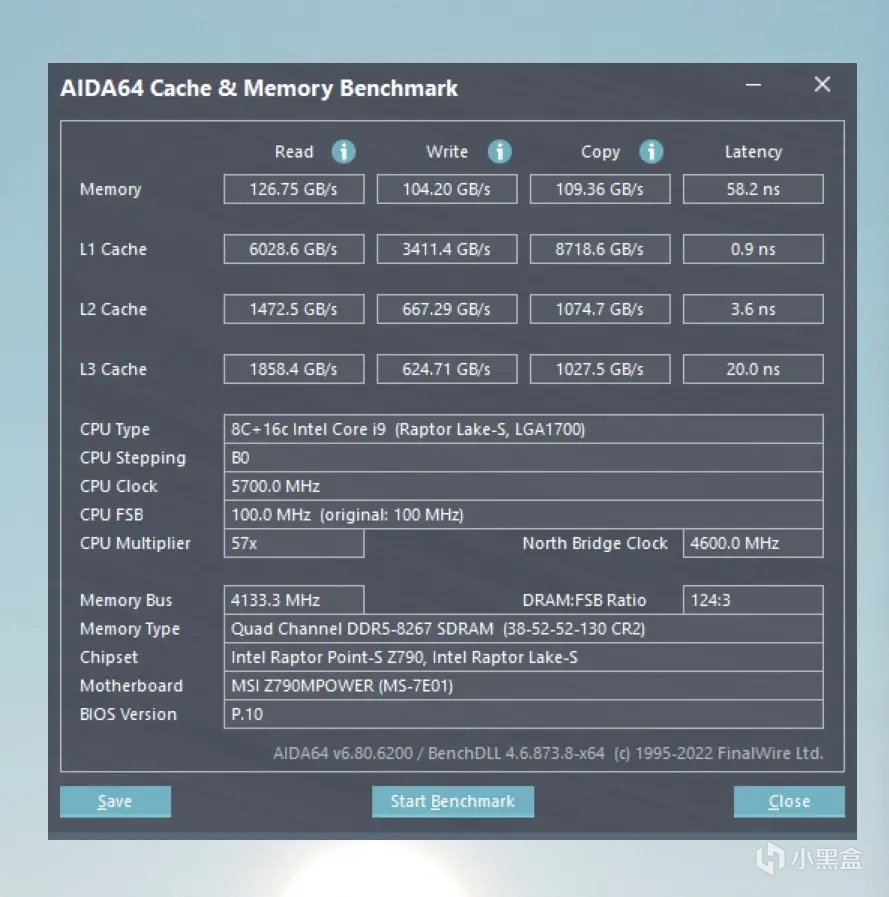Select L1 Cache copy 8718.6 GB/s
The image size is (889, 897).
[x=600, y=249]
